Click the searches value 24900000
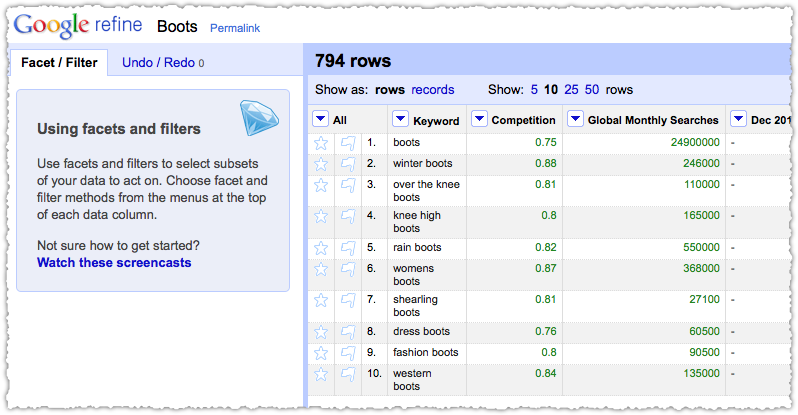 pos(695,143)
